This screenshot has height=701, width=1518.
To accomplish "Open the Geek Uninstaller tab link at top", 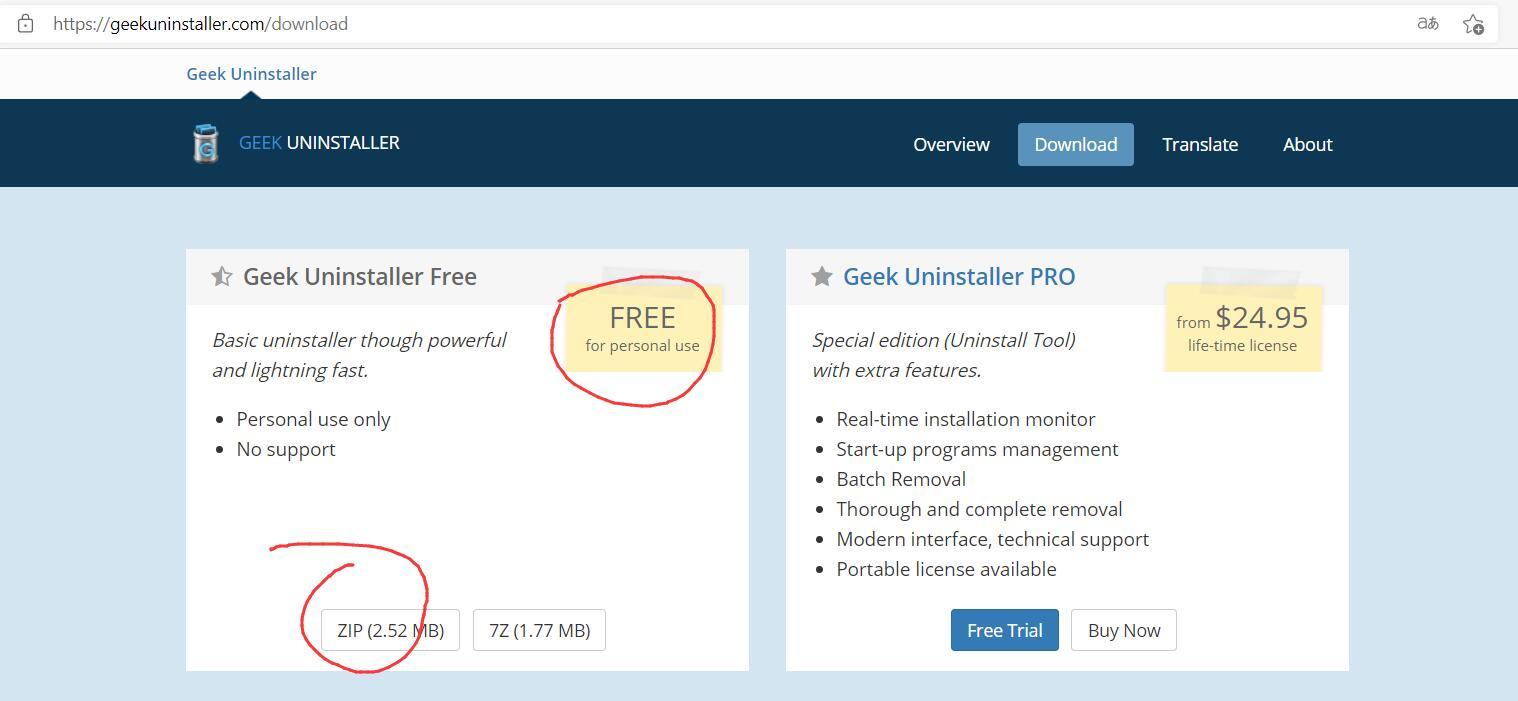I will 251,74.
